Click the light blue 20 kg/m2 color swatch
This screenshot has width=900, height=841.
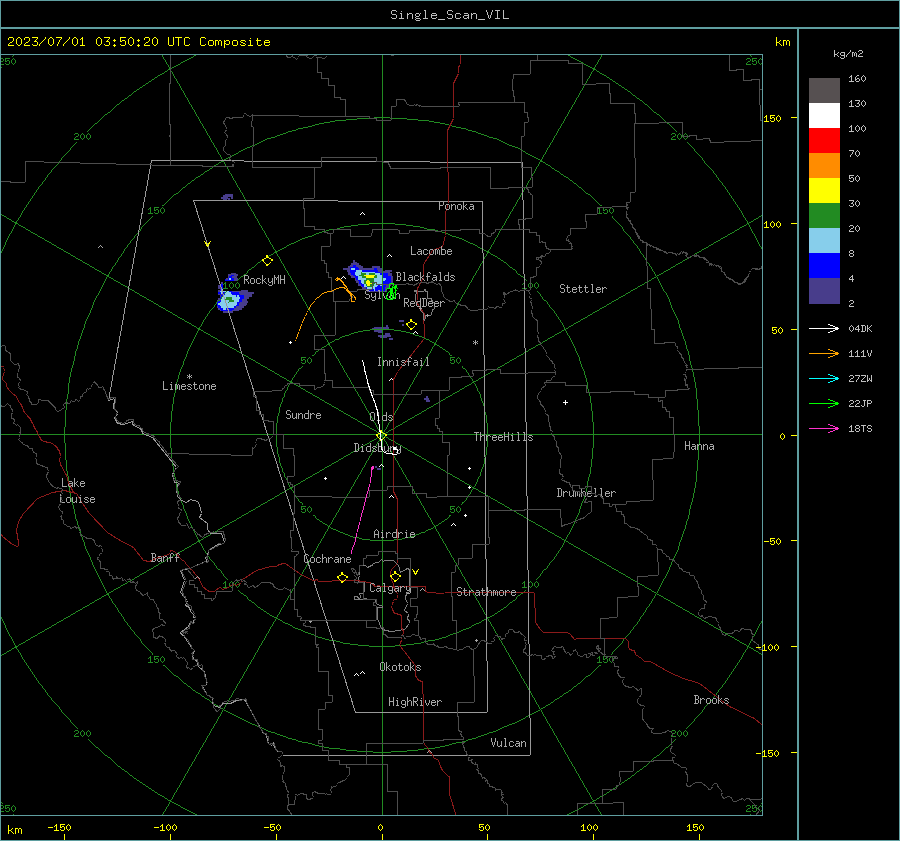[824, 241]
